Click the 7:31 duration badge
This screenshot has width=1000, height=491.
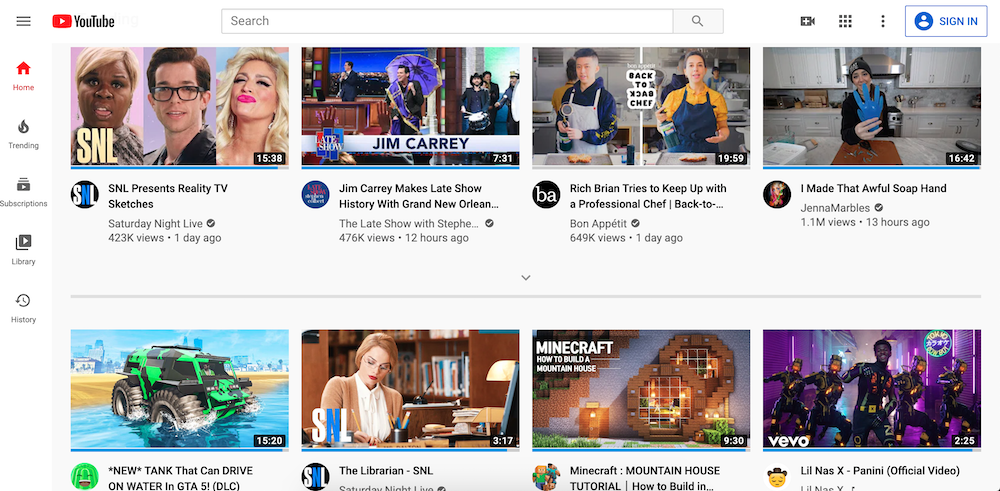click(503, 158)
